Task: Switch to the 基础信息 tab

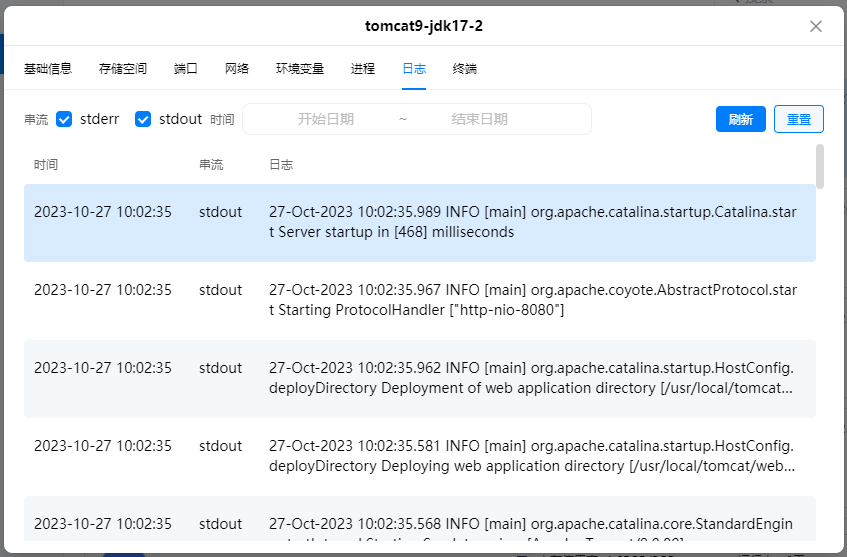Action: tap(48, 69)
